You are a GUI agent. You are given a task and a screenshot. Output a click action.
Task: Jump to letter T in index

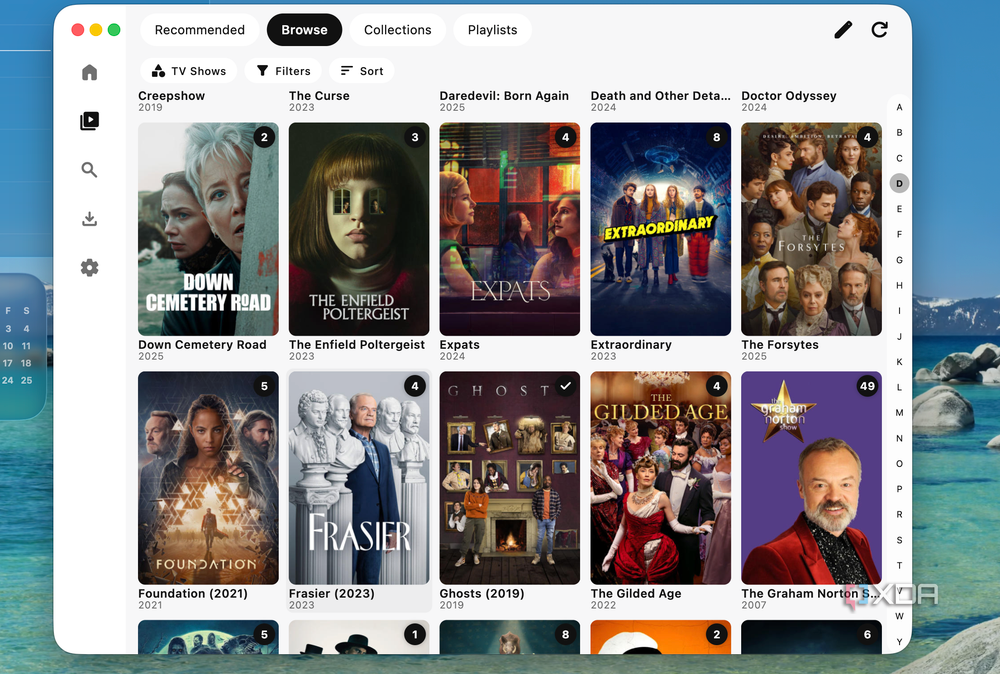coord(899,566)
